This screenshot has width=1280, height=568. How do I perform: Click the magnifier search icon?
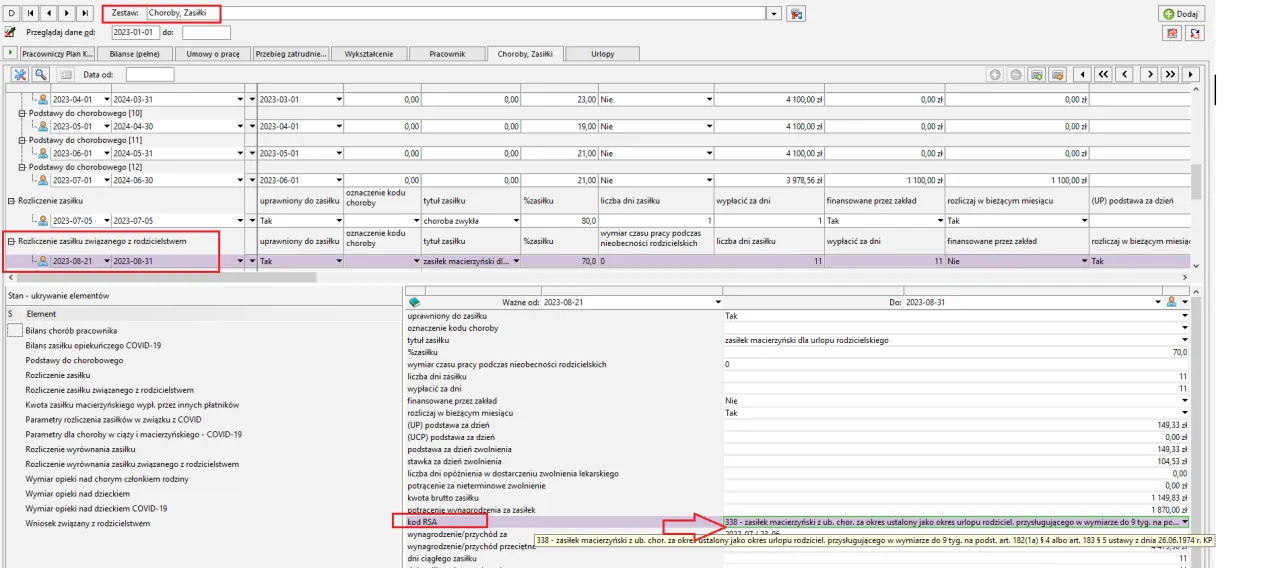point(41,74)
